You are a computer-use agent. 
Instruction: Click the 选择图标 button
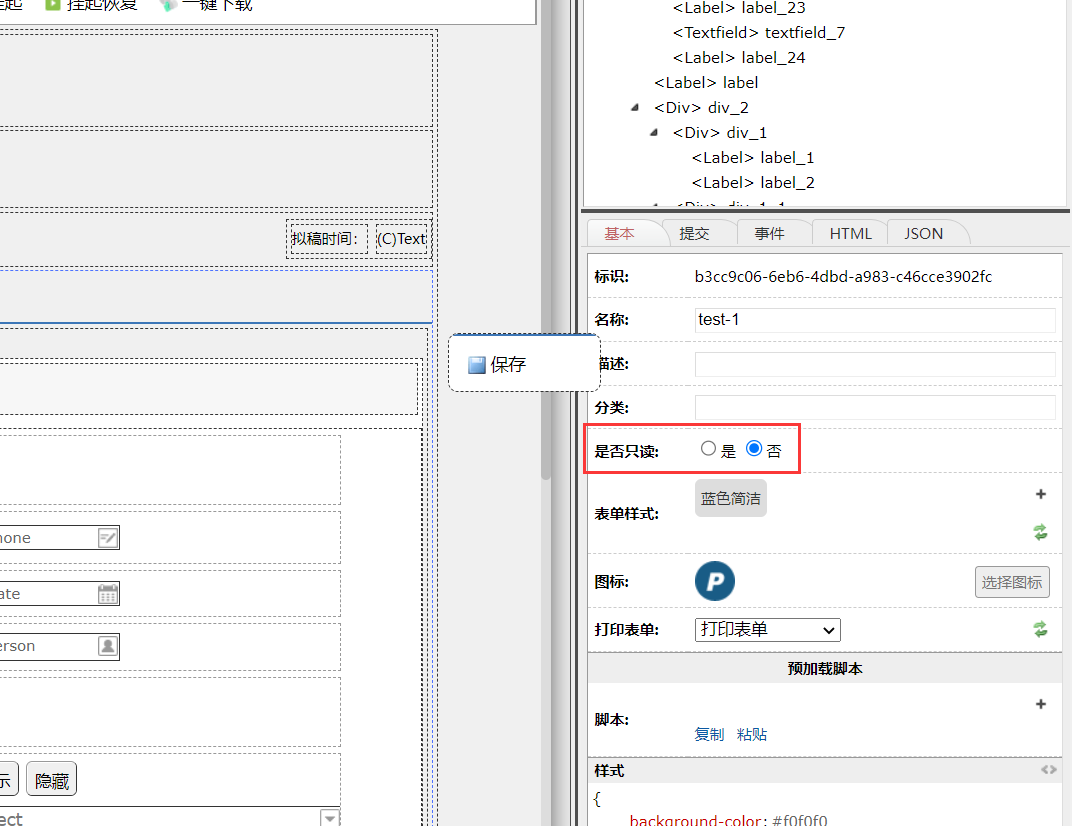[1012, 583]
